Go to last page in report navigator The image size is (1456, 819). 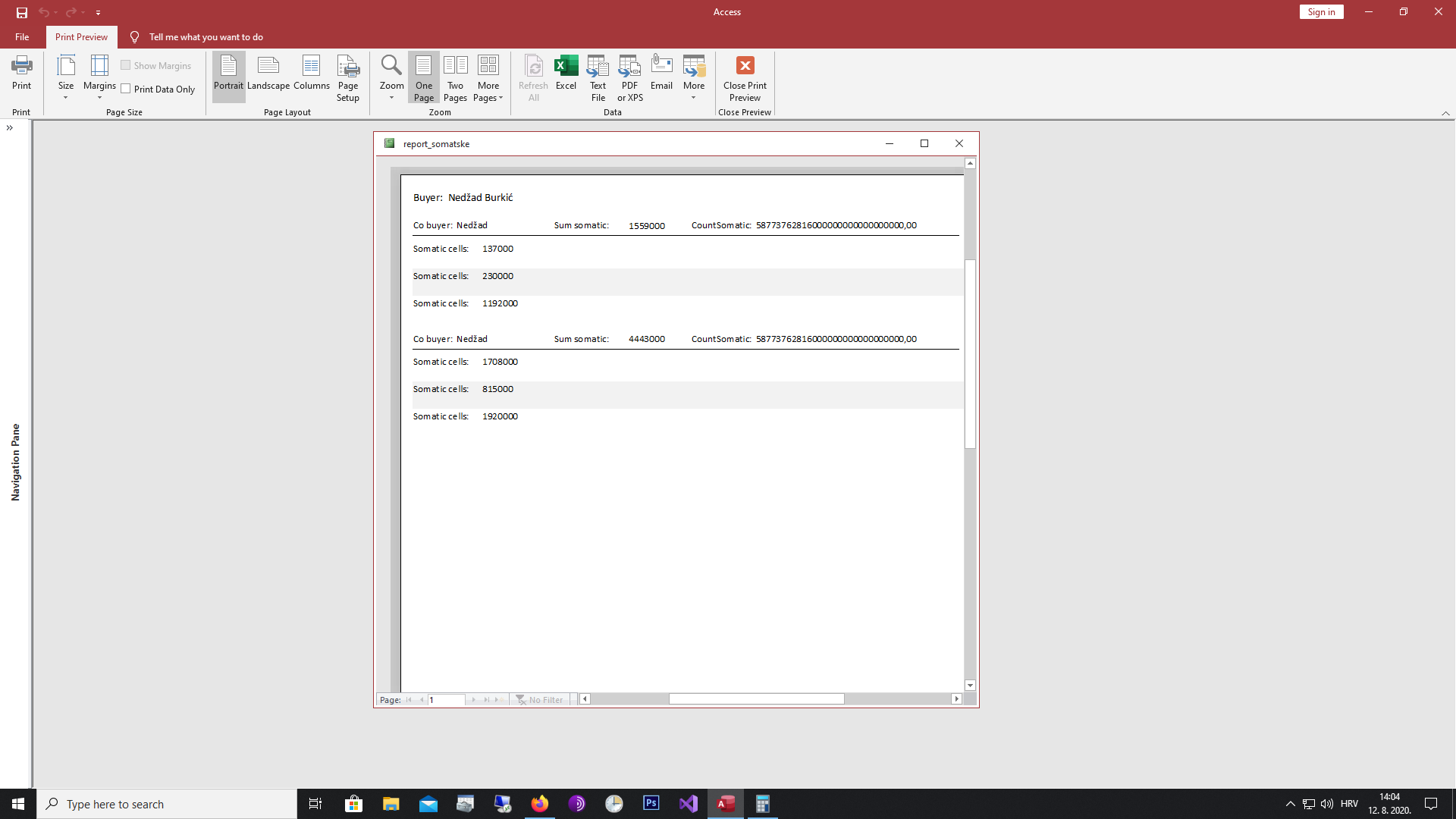486,700
